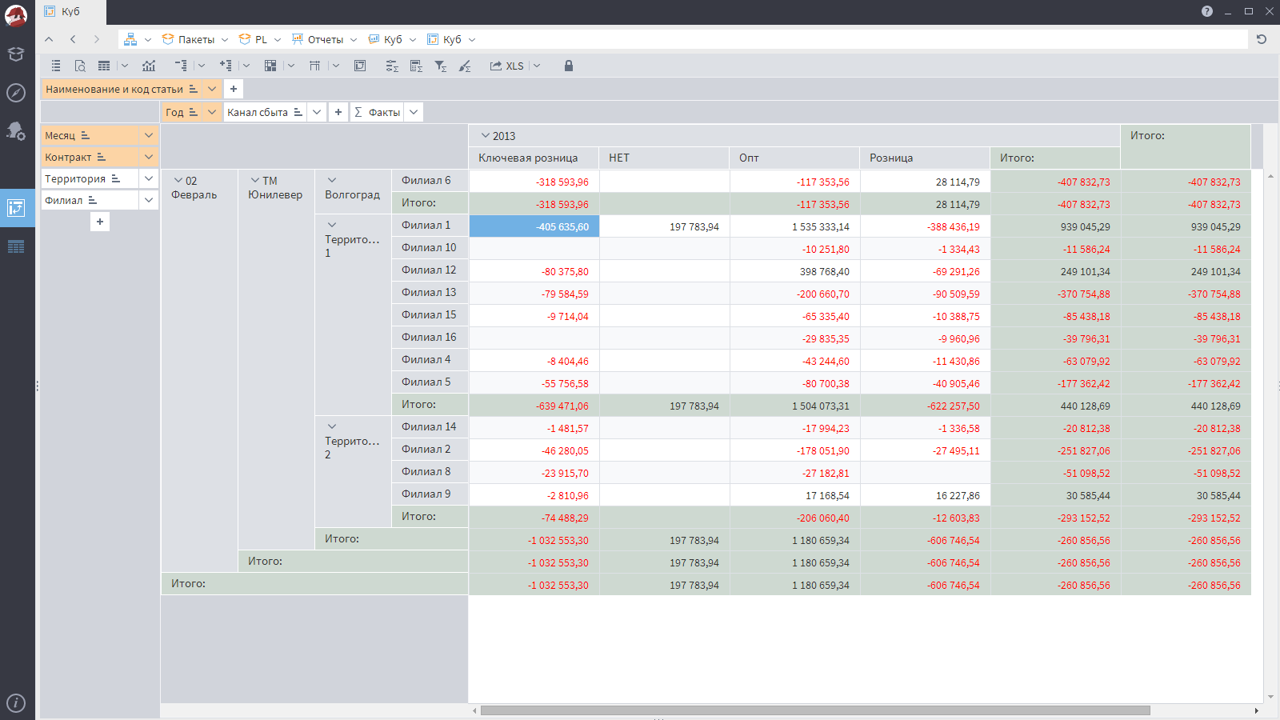Select the Филиал 12 Опт value cell
This screenshot has height=720, width=1280.
click(x=794, y=271)
